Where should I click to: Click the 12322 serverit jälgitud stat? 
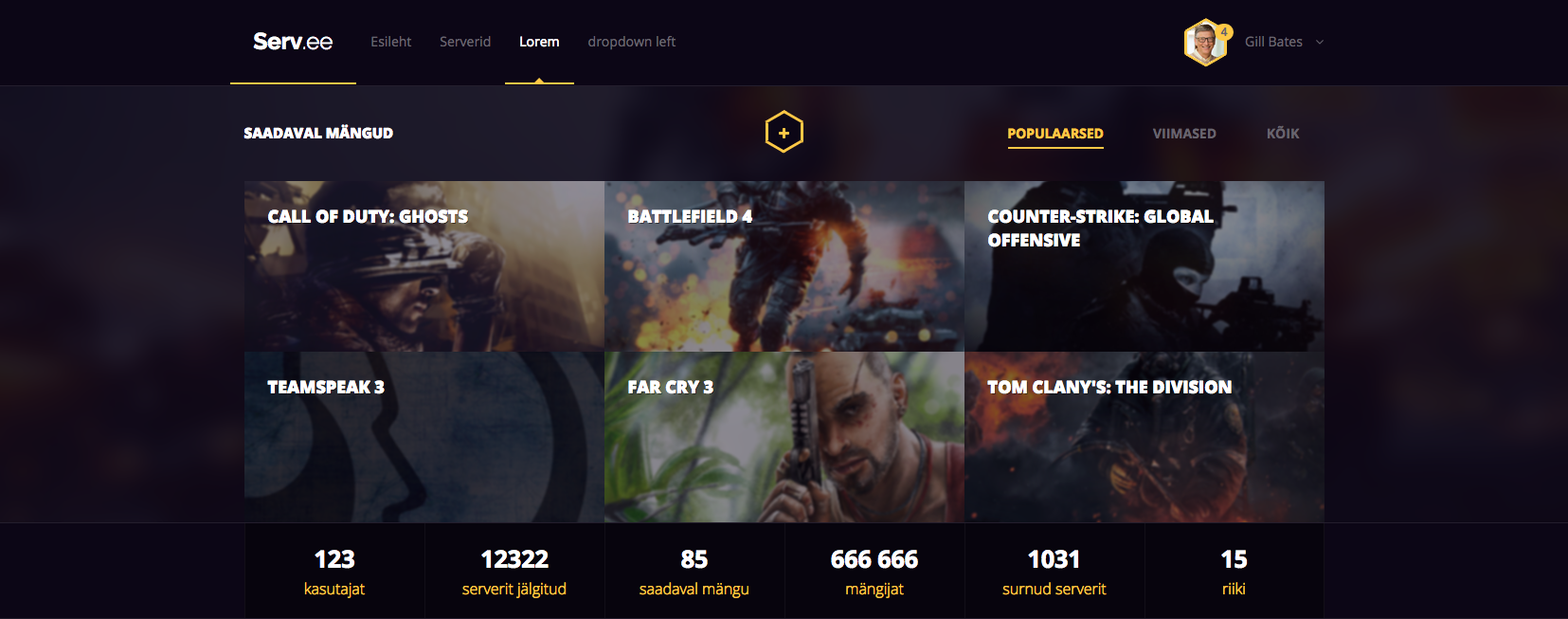coord(514,572)
